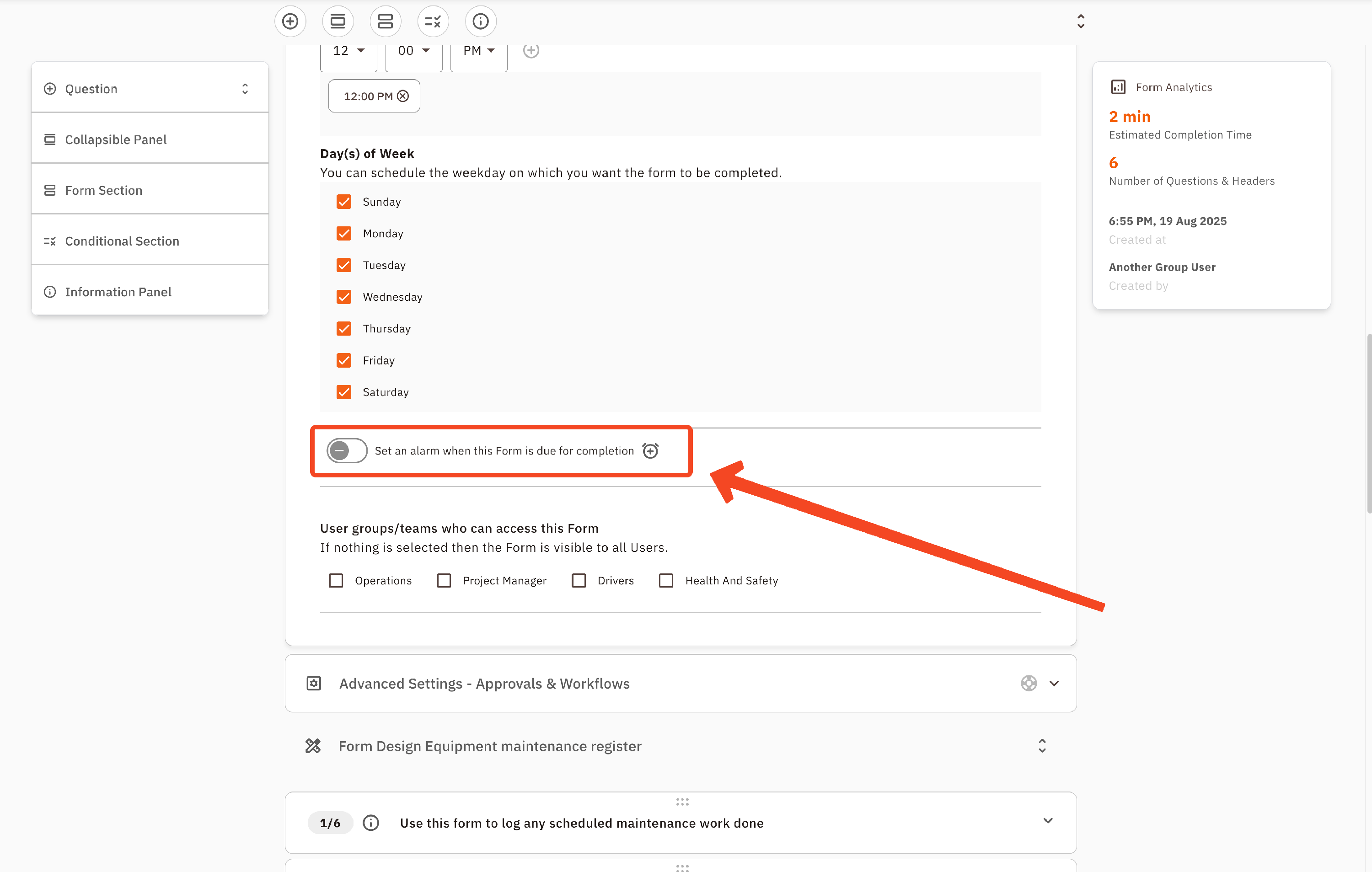Expand Advanced Settings - Approvals & Workflows
Screen dimensions: 1372x872
(1054, 684)
